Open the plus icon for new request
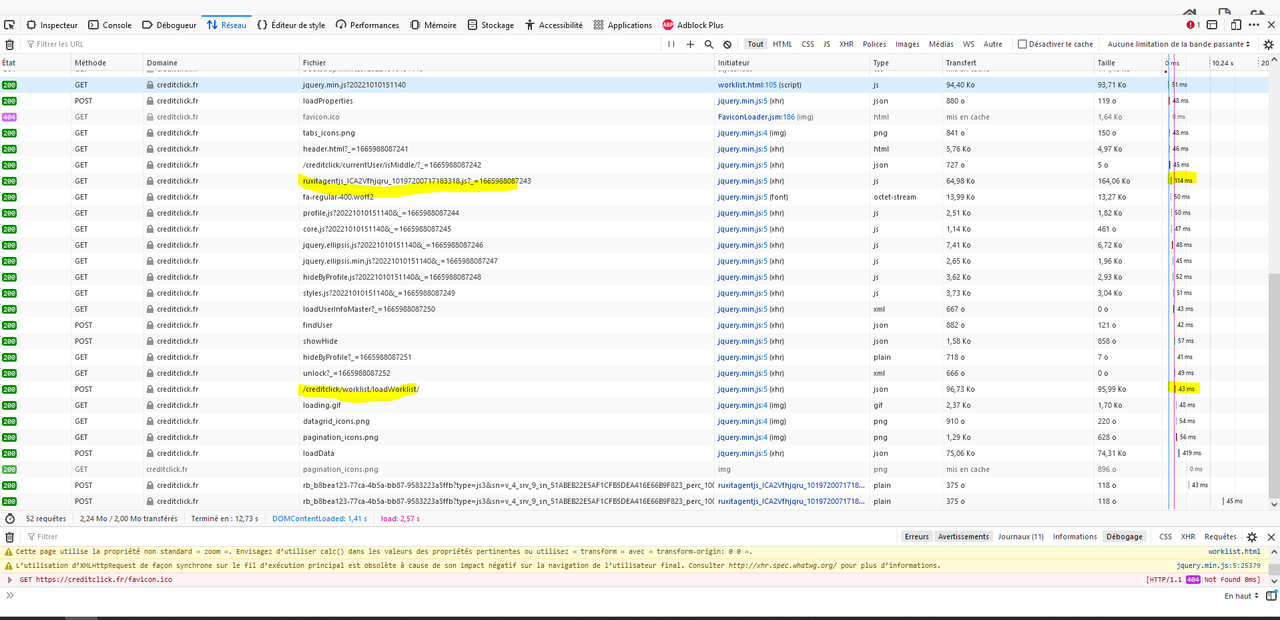Image resolution: width=1280 pixels, height=620 pixels. point(690,44)
